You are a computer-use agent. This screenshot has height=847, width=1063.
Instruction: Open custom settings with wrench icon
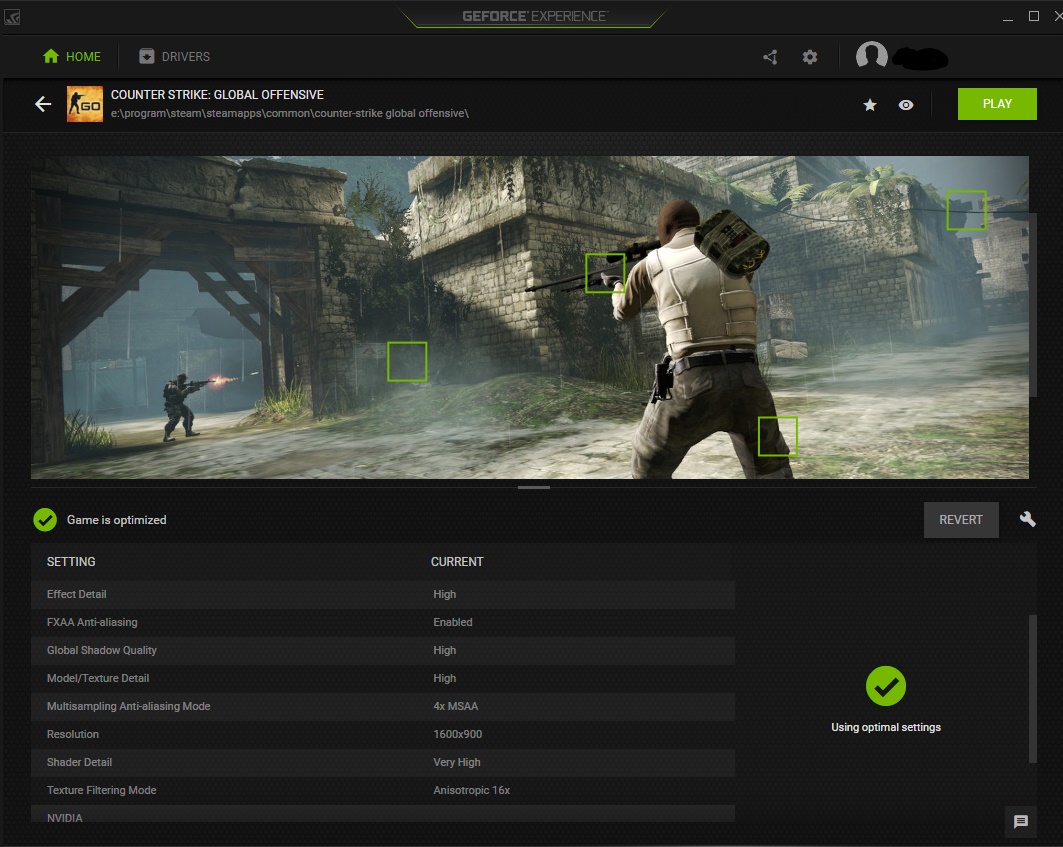[x=1027, y=519]
